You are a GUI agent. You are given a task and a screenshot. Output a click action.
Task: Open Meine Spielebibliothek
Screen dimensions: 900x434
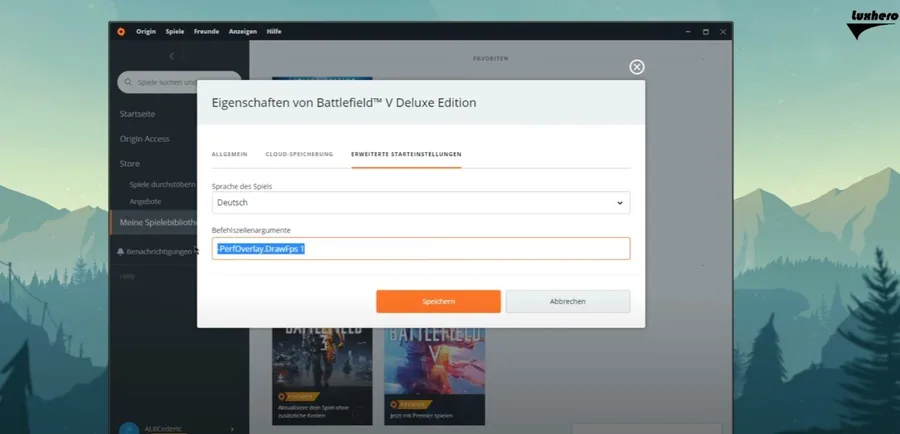[153, 222]
